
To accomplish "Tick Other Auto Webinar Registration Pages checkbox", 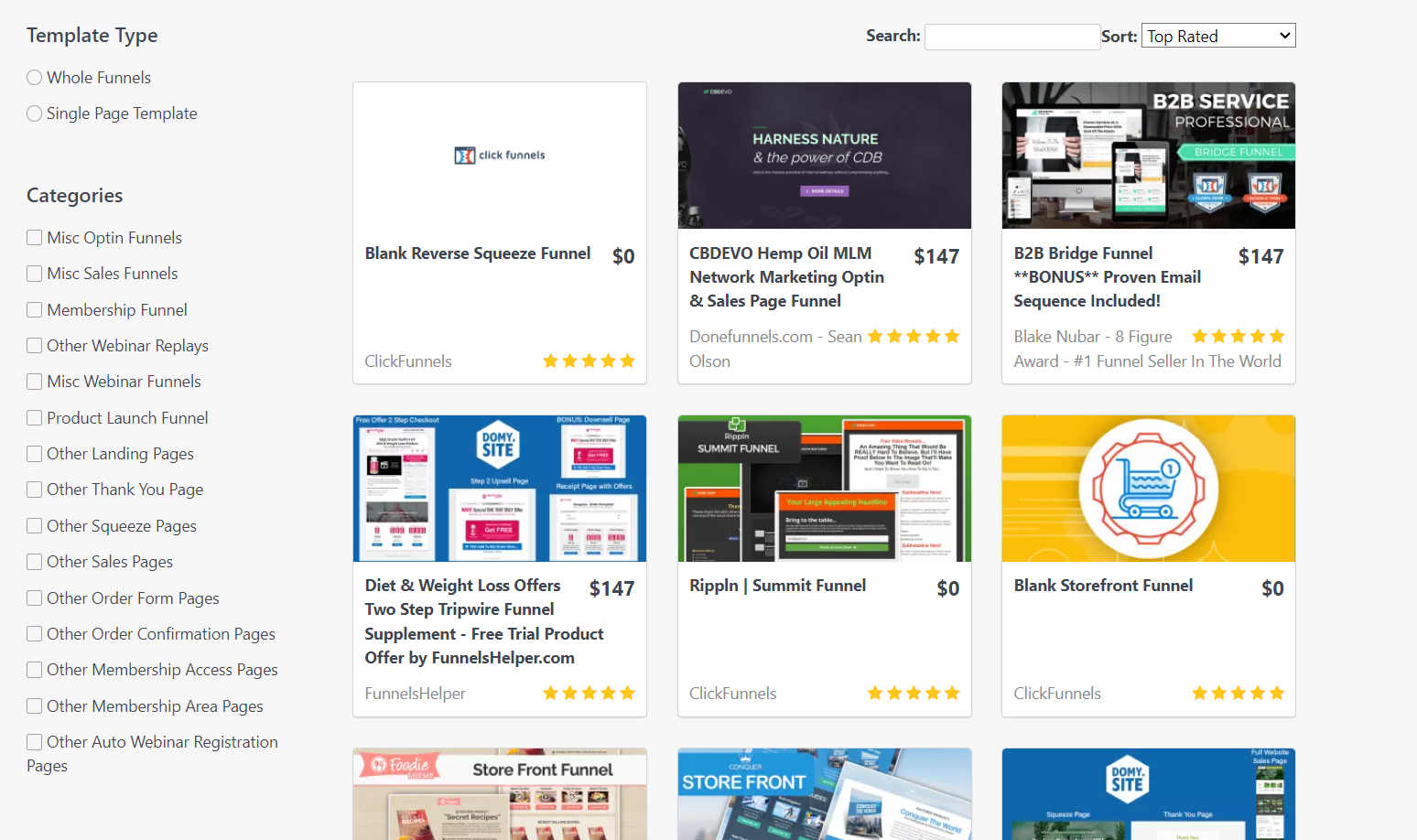I will (35, 742).
